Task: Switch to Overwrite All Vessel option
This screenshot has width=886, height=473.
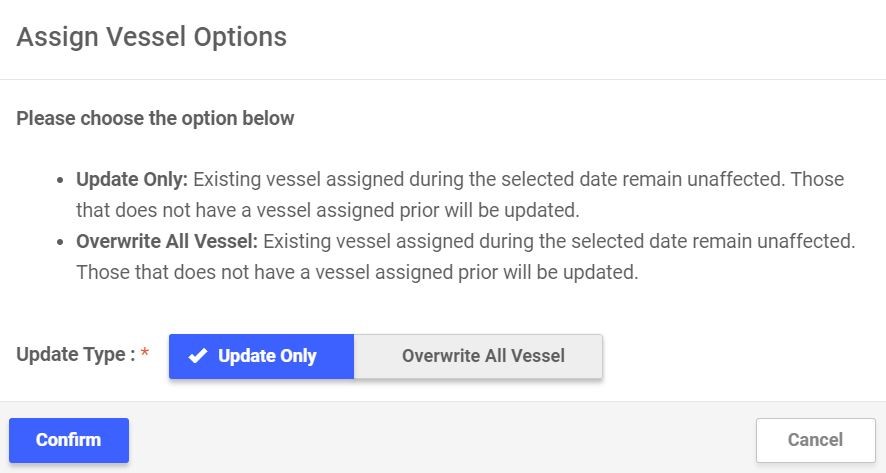Action: [482, 356]
